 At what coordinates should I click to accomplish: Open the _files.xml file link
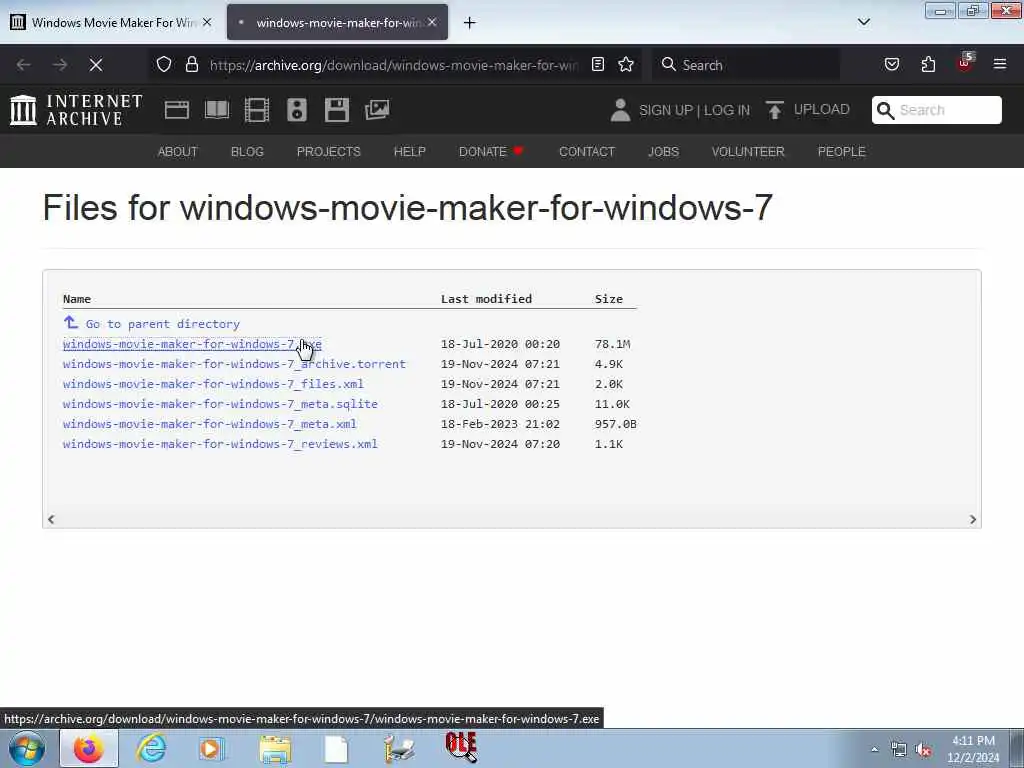click(213, 384)
